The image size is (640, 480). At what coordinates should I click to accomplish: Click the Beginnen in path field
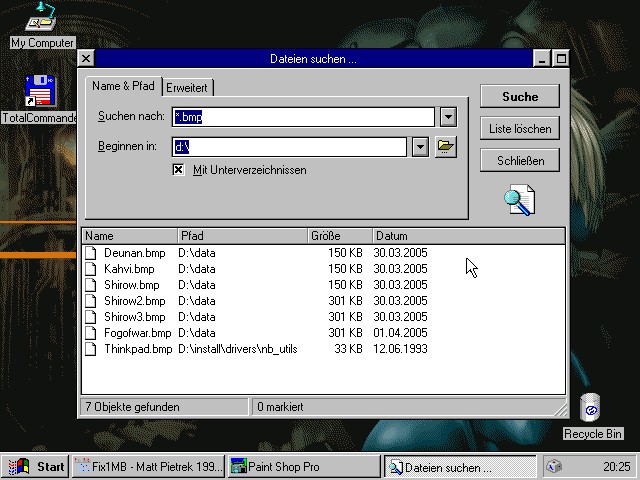click(x=289, y=147)
